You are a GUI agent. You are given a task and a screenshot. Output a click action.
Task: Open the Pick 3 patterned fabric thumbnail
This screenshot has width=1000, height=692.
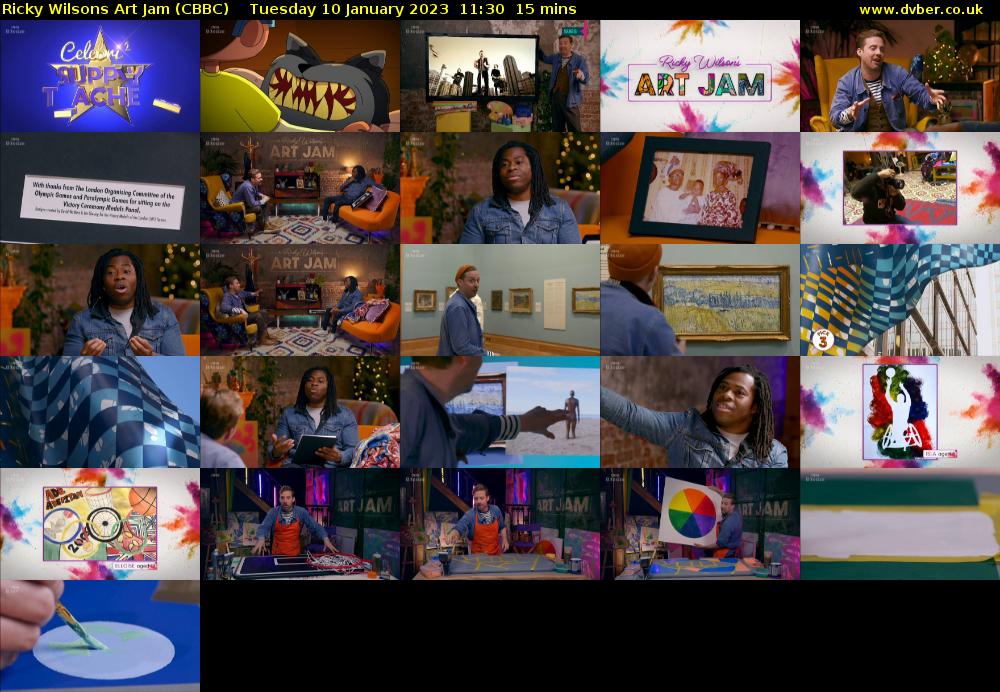(900, 300)
